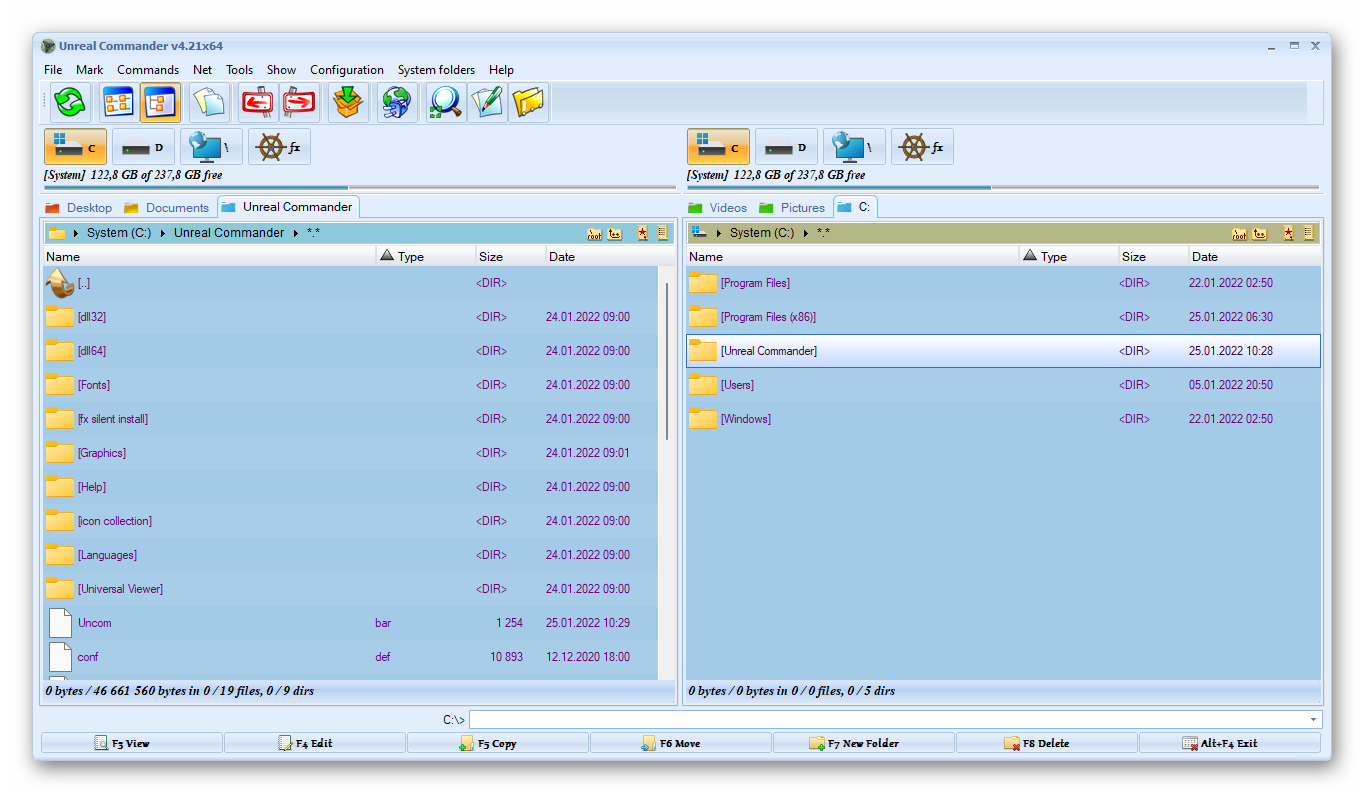
Task: Click the F6 Move button
Action: [x=680, y=743]
